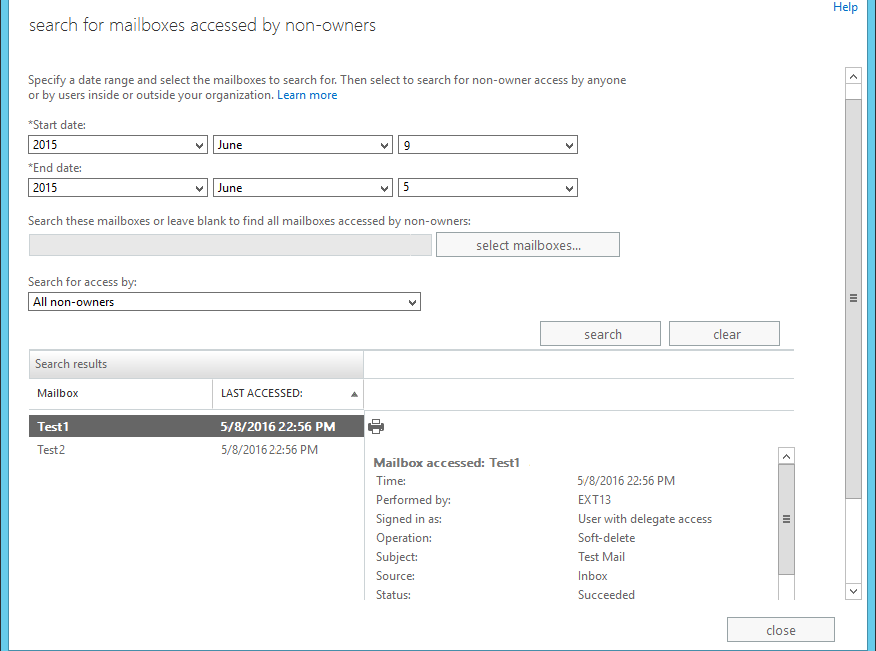
Task: Click the details pane scroll-up arrow
Action: click(x=786, y=456)
